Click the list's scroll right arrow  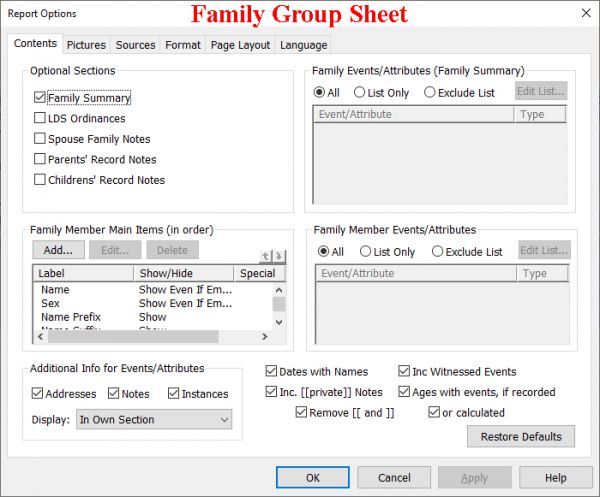pyautogui.click(x=265, y=336)
